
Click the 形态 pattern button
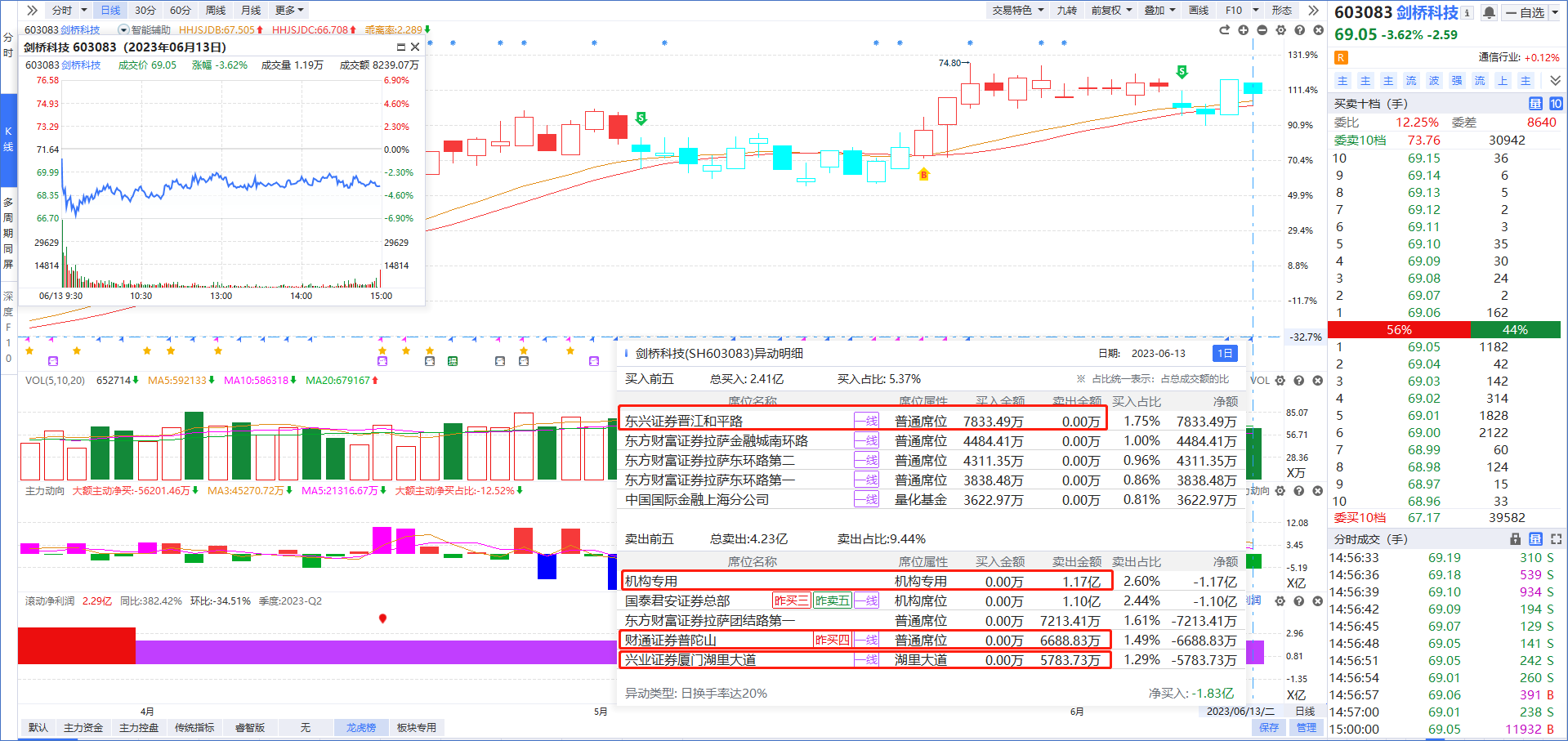click(1282, 11)
